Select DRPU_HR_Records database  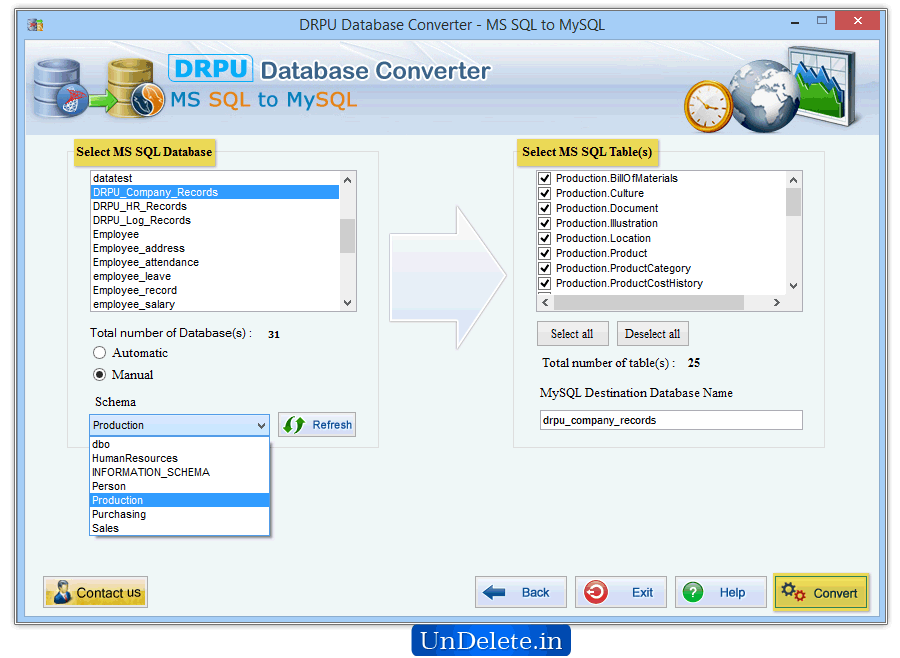point(215,207)
